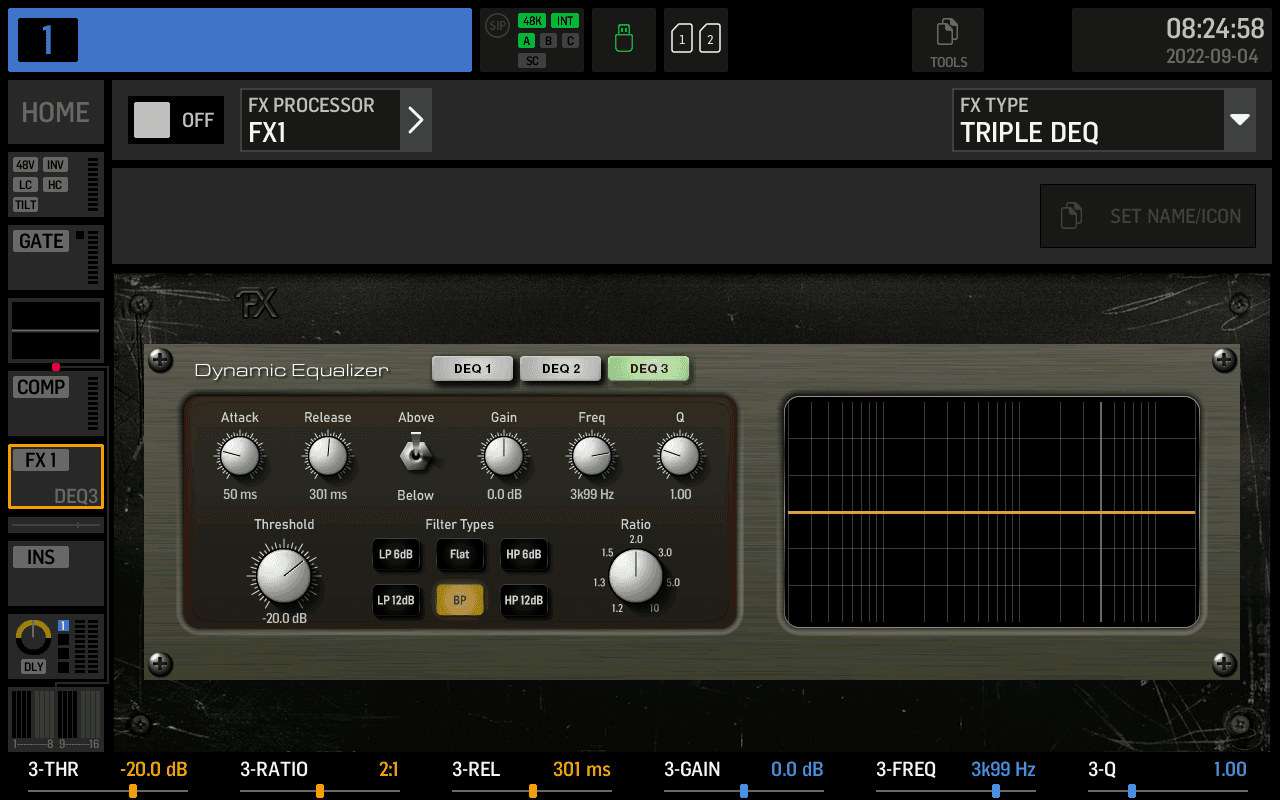The width and height of the screenshot is (1280, 800).
Task: Click the clock and date display
Action: [x=1172, y=40]
